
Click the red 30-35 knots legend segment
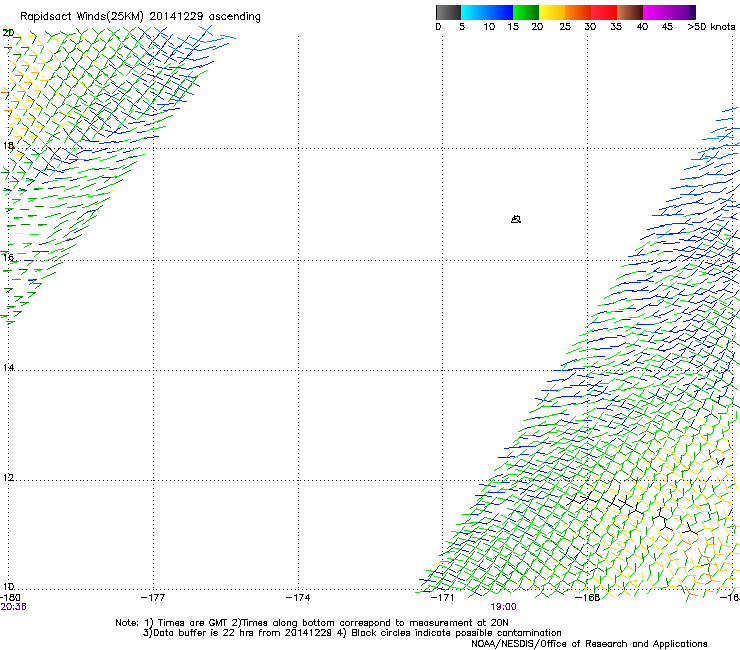click(x=604, y=12)
